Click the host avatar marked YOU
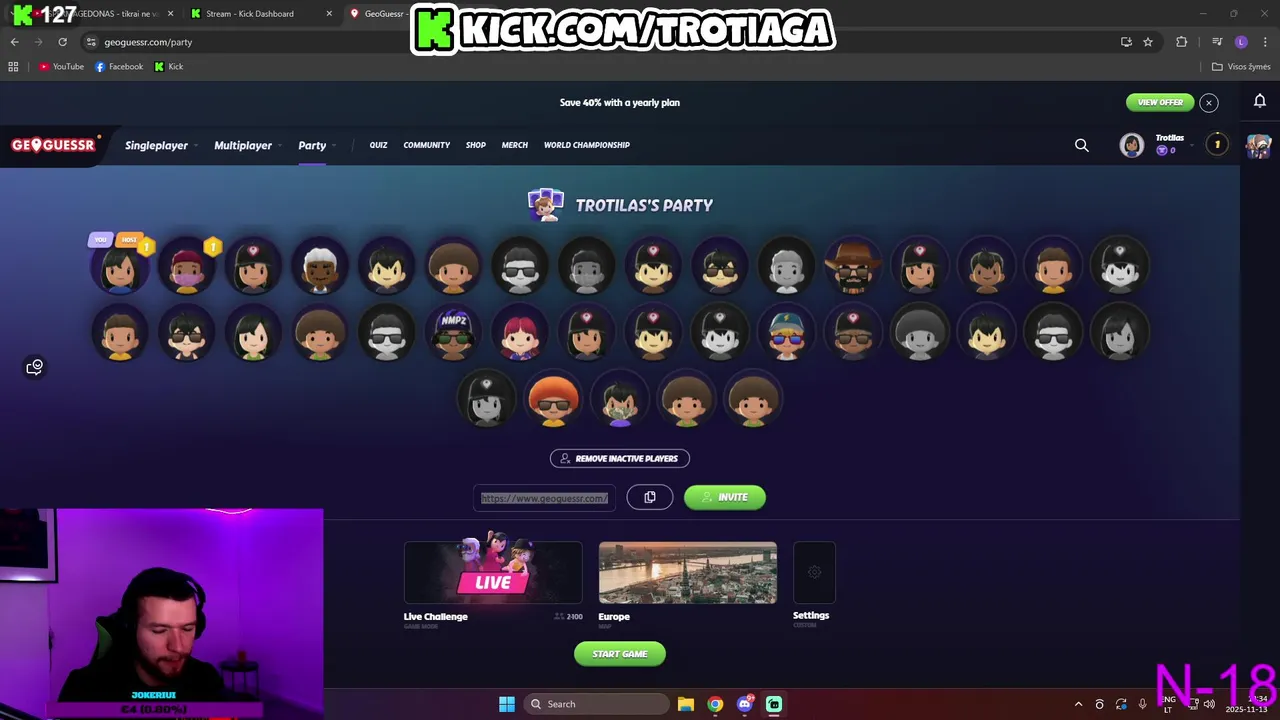 pyautogui.click(x=120, y=266)
